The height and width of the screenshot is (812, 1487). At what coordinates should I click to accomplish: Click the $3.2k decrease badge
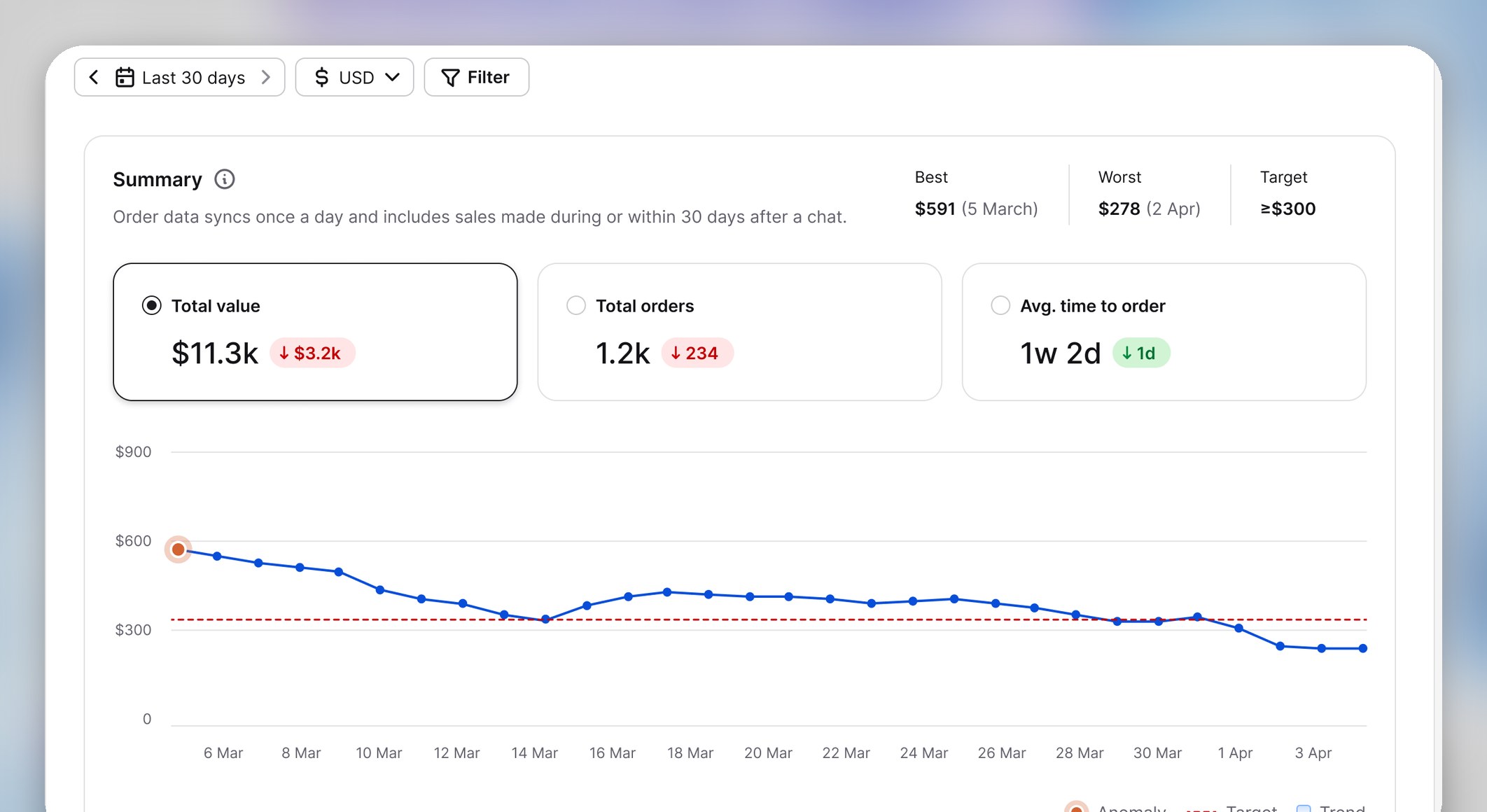pos(312,353)
